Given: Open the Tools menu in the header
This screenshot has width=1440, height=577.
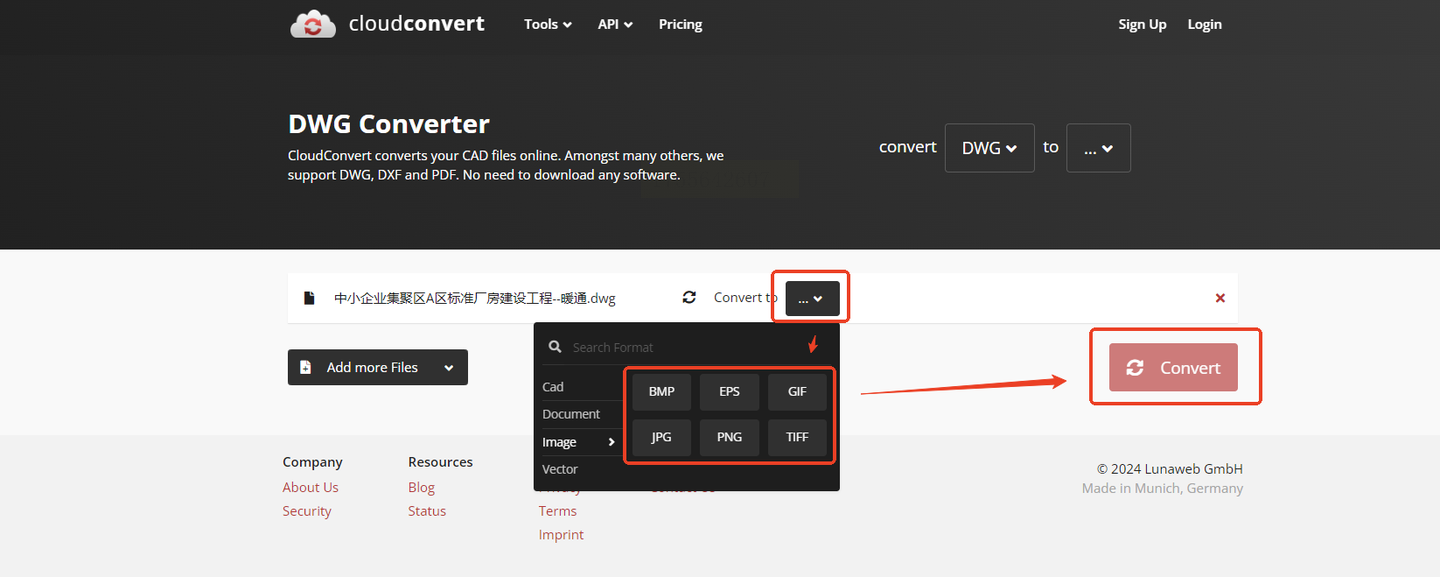Looking at the screenshot, I should pyautogui.click(x=548, y=24).
